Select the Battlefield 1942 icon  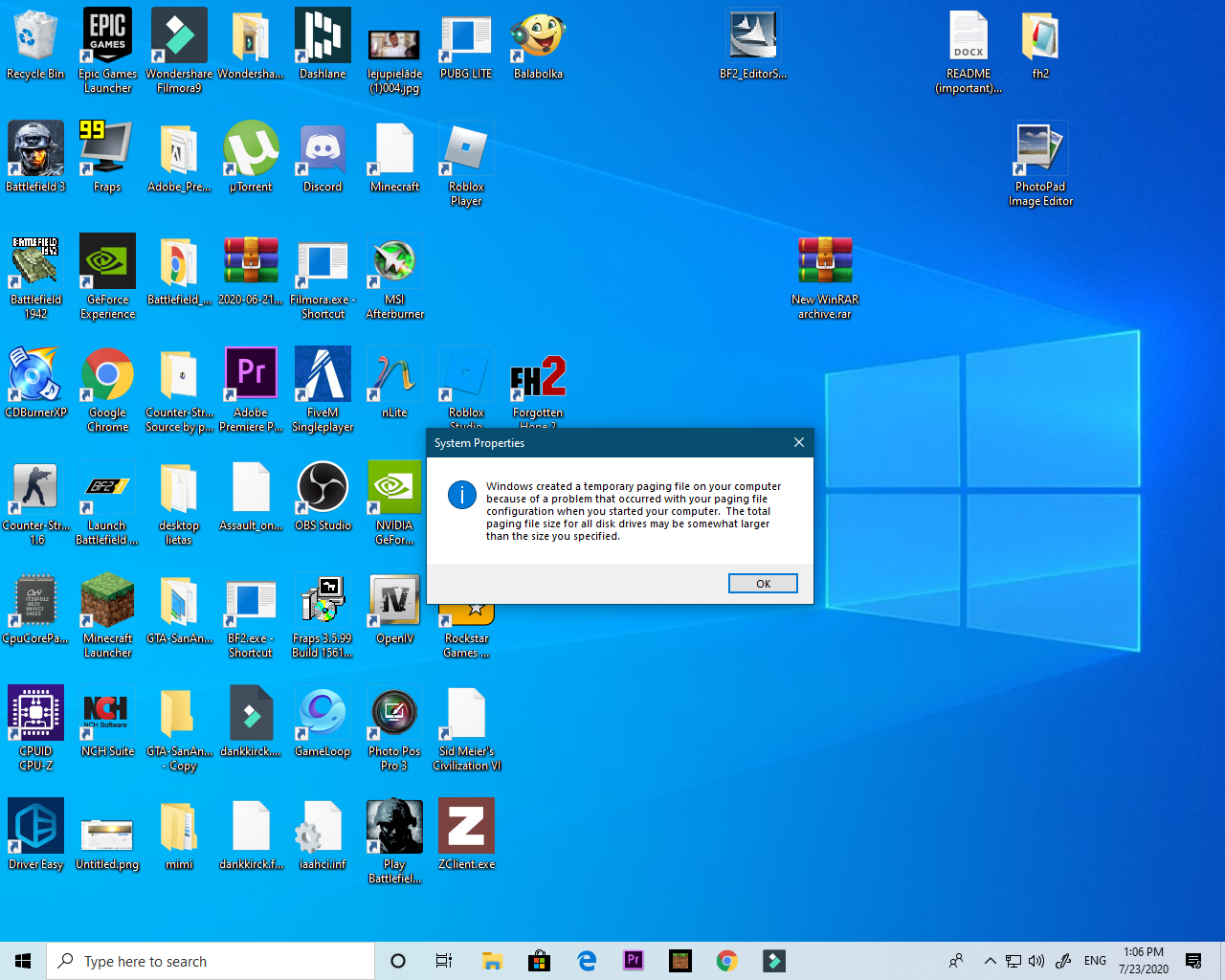[35, 278]
